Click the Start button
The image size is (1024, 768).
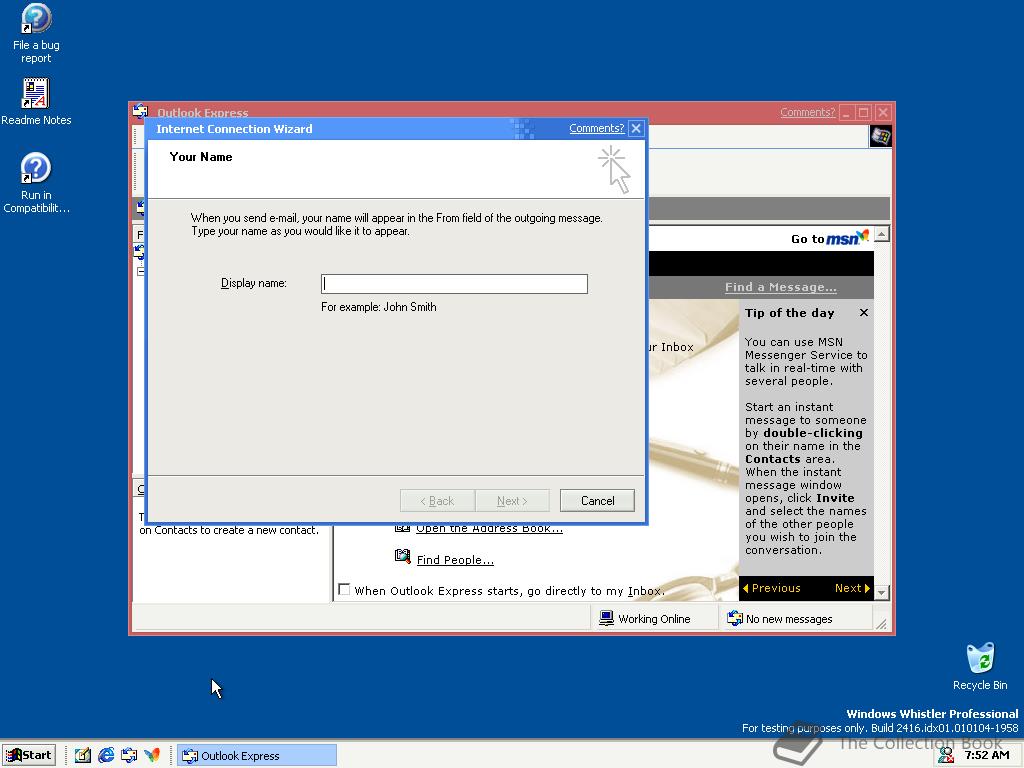29,755
